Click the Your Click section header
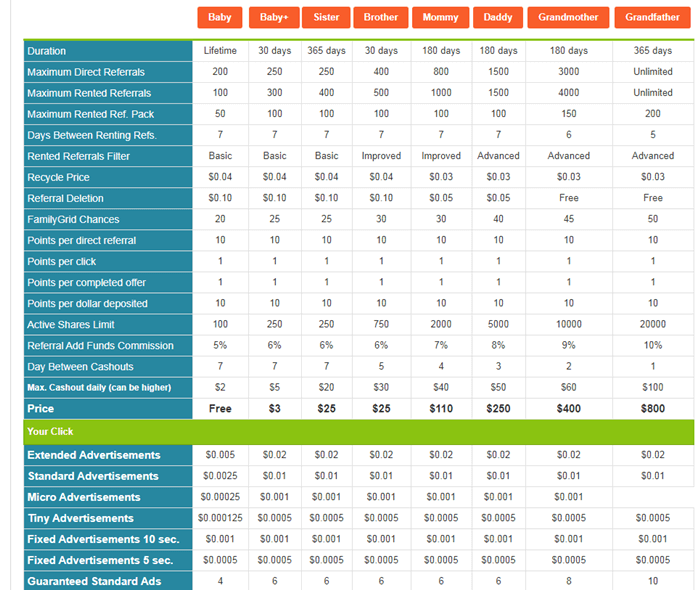The image size is (700, 590). click(x=50, y=432)
